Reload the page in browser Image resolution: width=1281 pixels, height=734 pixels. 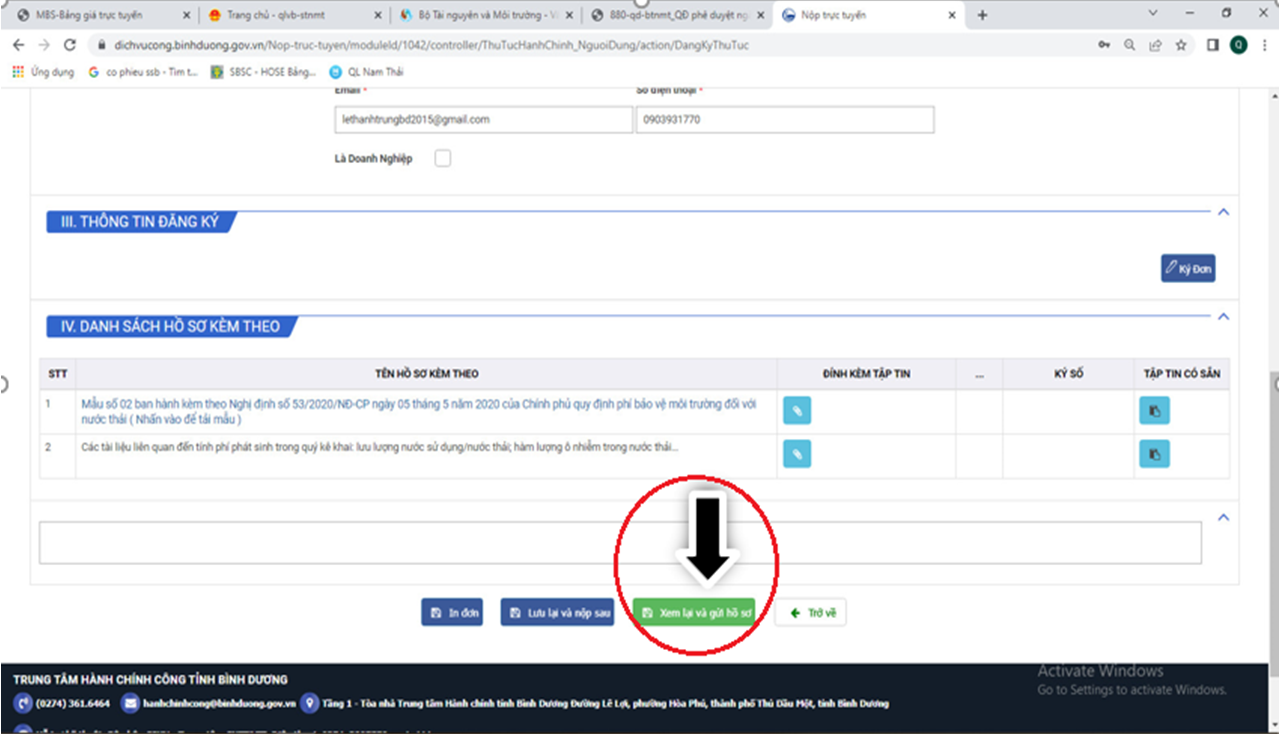tap(69, 45)
